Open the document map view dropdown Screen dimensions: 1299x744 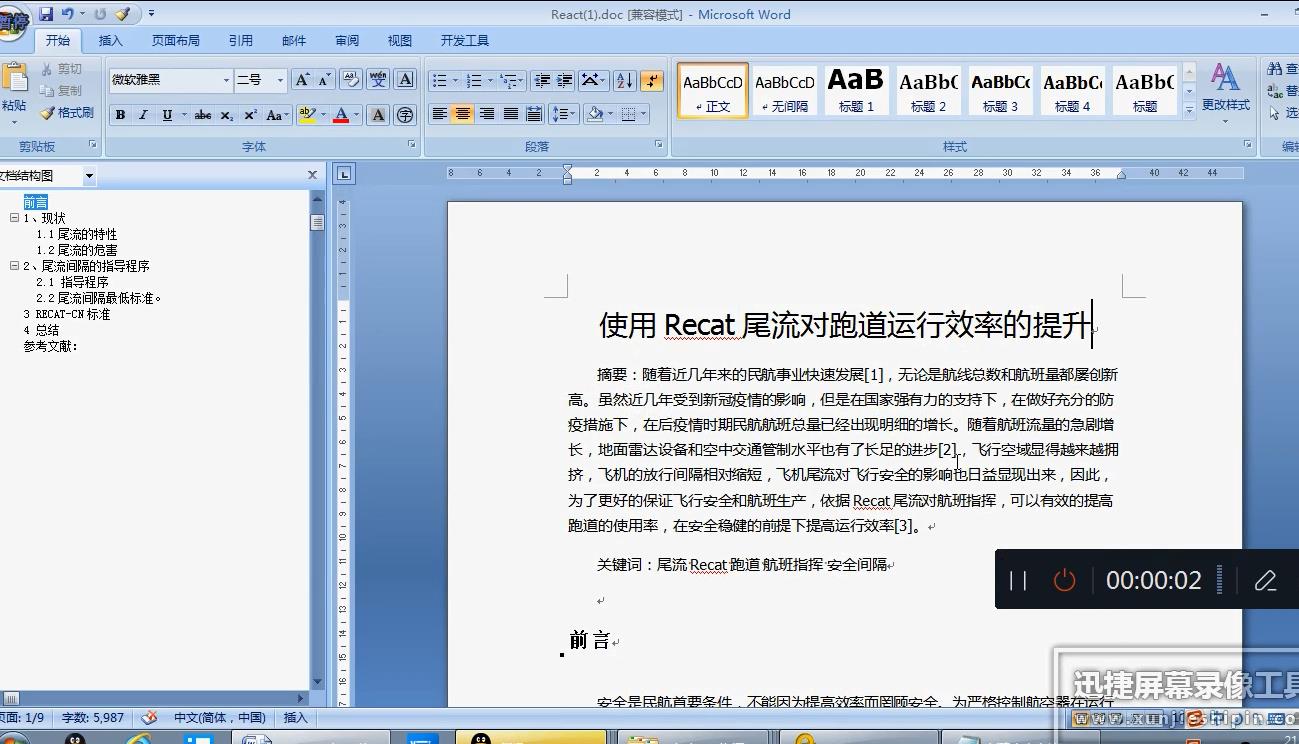click(x=89, y=176)
